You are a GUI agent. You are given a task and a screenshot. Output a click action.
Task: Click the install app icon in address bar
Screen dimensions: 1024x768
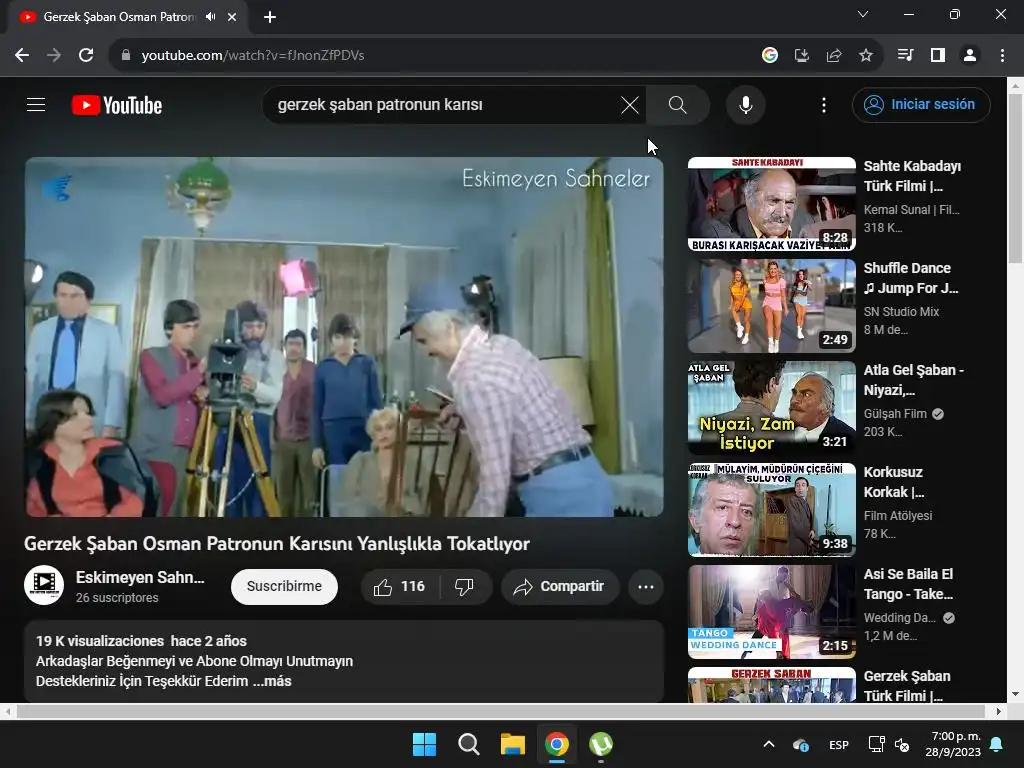pyautogui.click(x=802, y=55)
